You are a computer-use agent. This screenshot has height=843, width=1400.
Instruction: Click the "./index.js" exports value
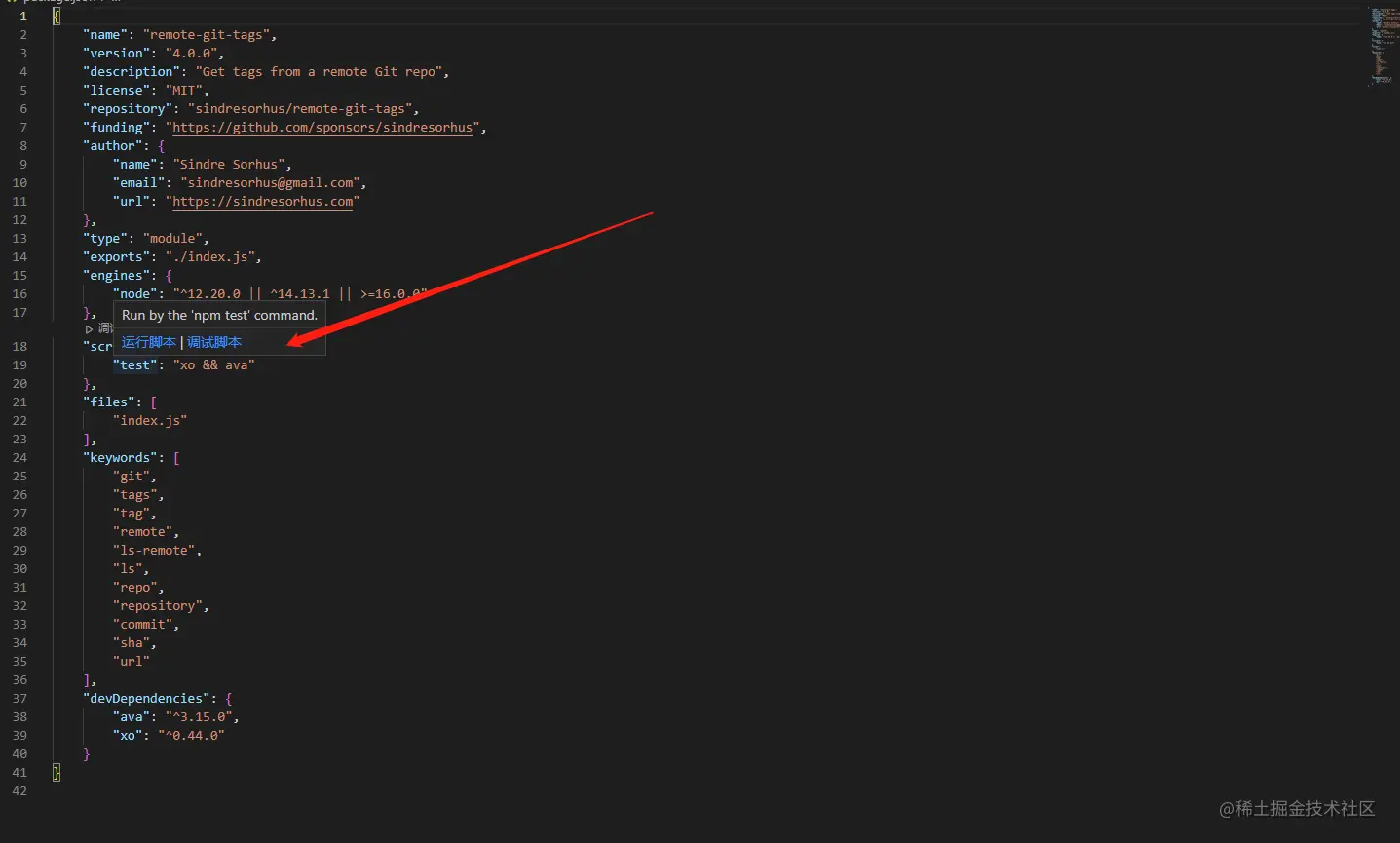pos(210,257)
